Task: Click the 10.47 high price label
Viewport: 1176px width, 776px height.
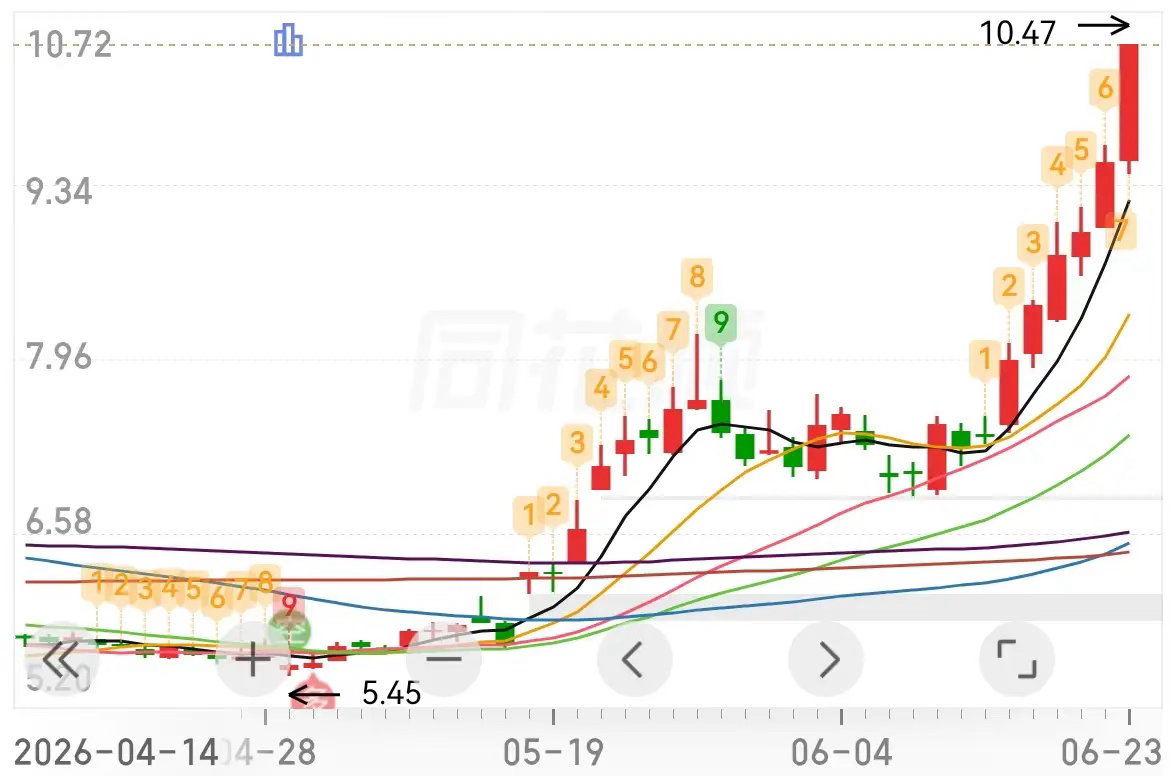Action: (x=1018, y=32)
